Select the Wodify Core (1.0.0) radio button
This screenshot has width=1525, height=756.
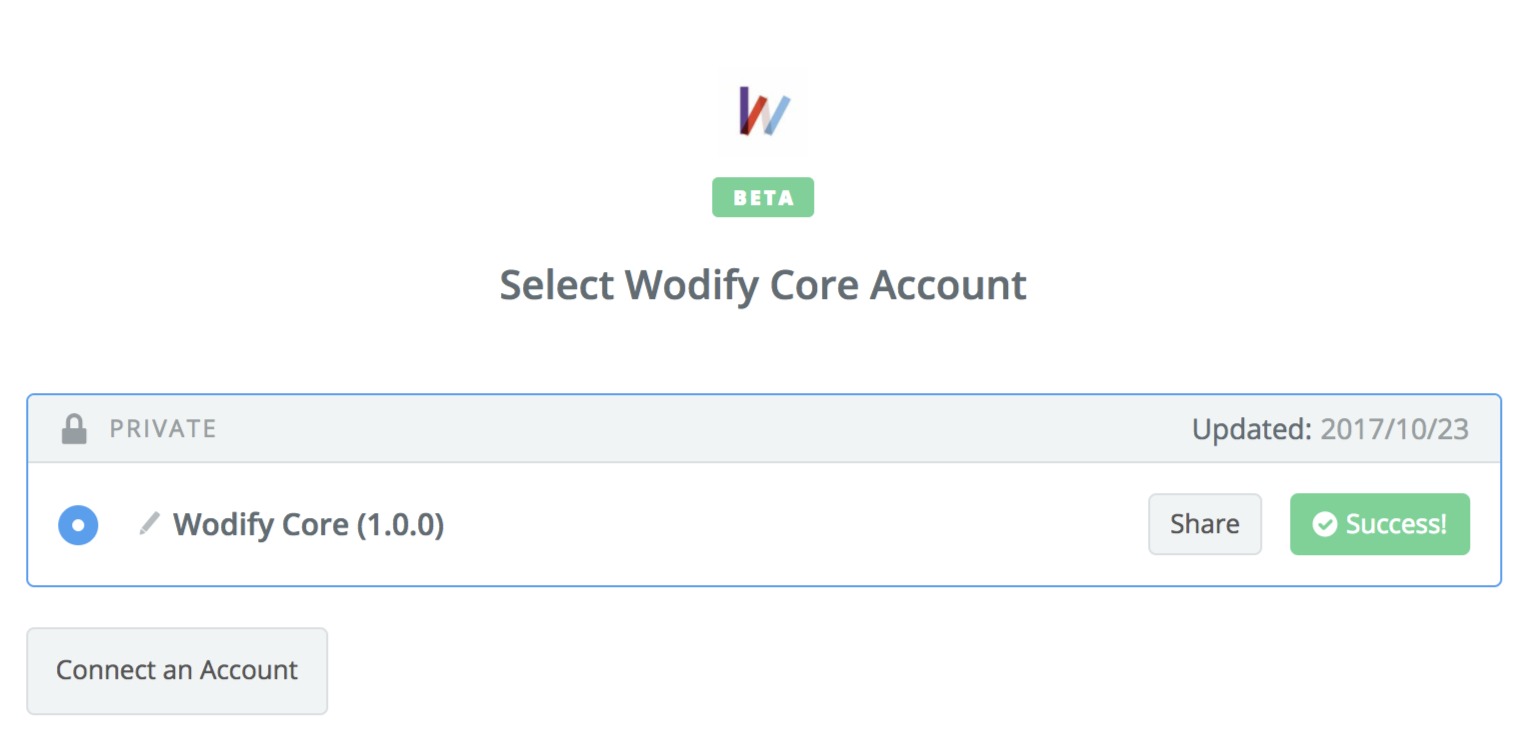click(78, 524)
